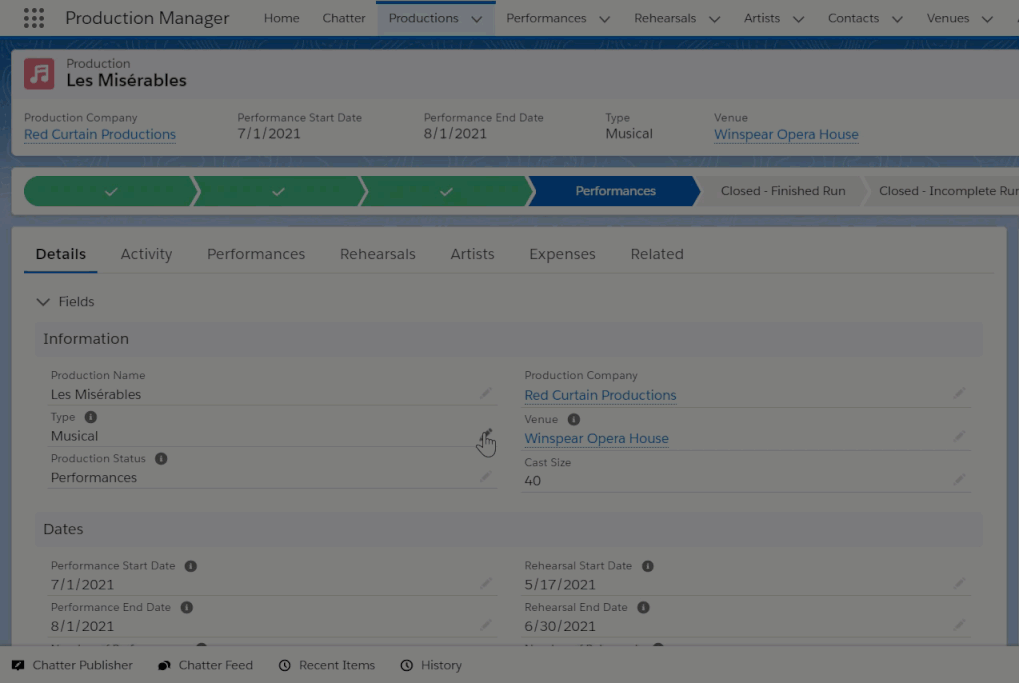Open the Artists nav dropdown chevron
This screenshot has height=683, width=1019.
pyautogui.click(x=798, y=19)
